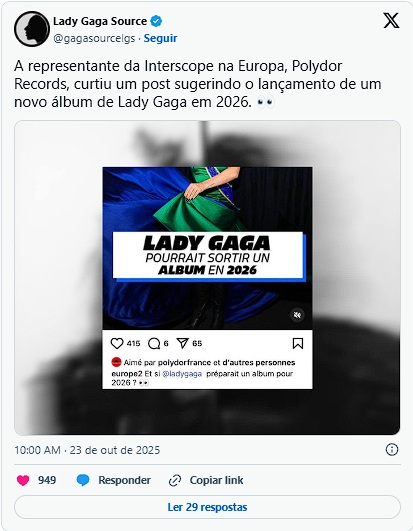
Task: Toggle the Instagram bookmark save icon
Action: 298,343
